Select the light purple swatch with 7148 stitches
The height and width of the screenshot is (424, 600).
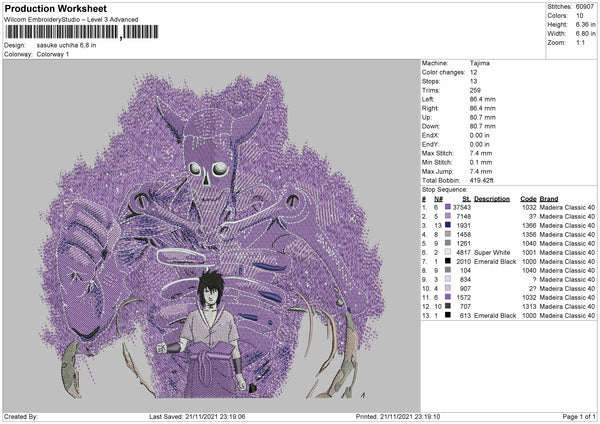tap(448, 216)
